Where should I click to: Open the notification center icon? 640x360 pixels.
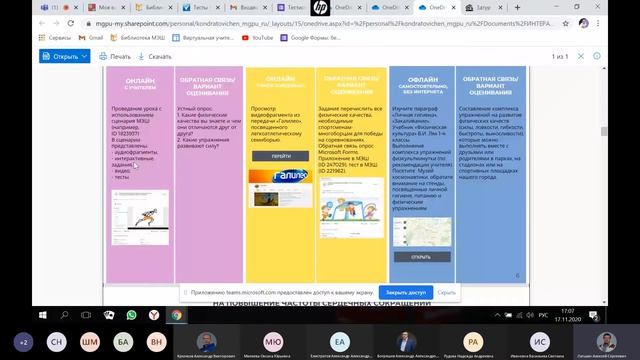coord(594,315)
